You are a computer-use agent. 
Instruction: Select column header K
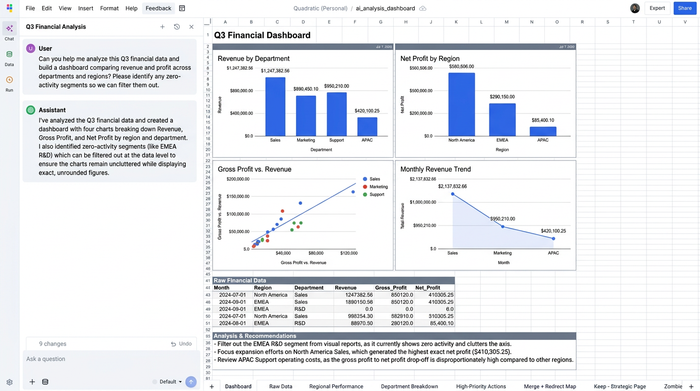pyautogui.click(x=456, y=22)
